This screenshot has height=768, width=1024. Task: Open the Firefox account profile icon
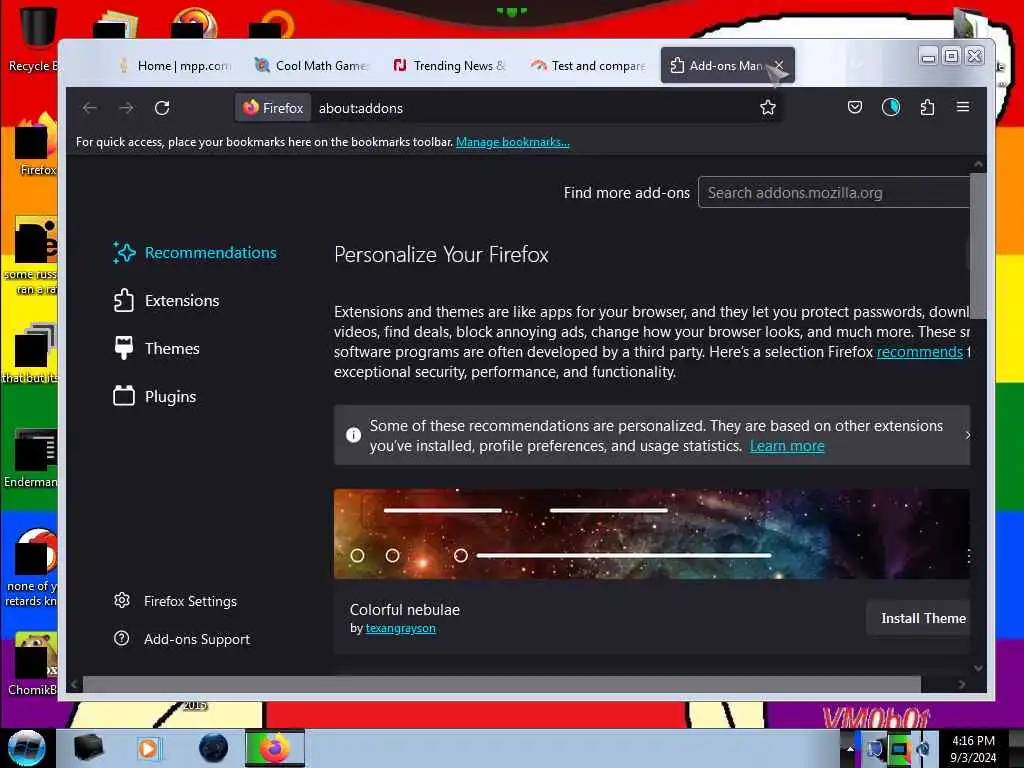click(x=891, y=107)
